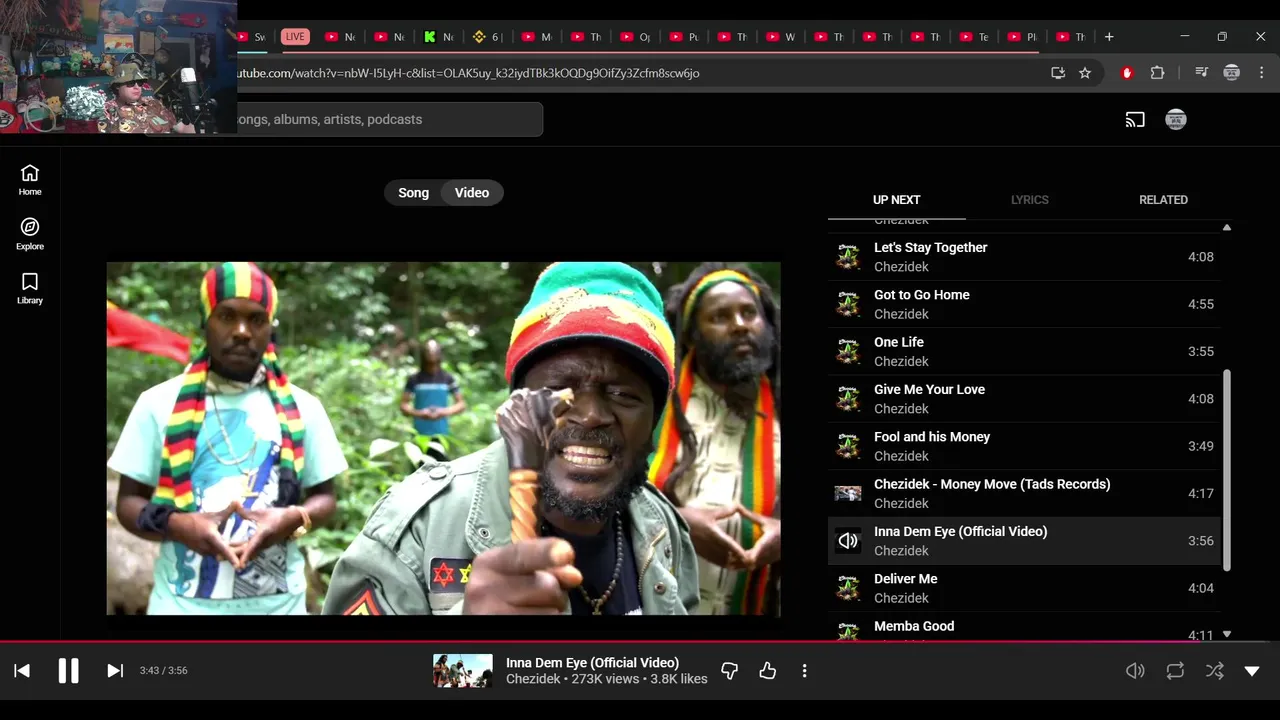
Task: Play Got to Go Home from queue
Action: (x=1024, y=304)
